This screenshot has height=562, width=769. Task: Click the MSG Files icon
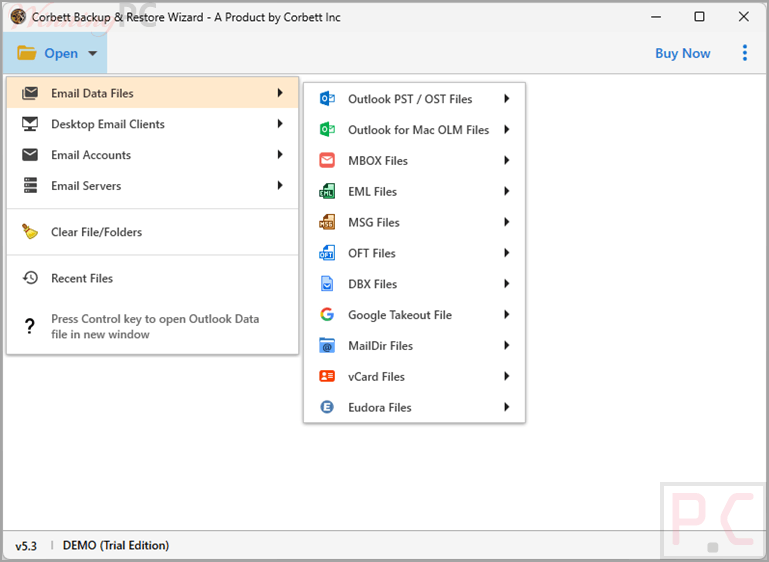tap(327, 222)
